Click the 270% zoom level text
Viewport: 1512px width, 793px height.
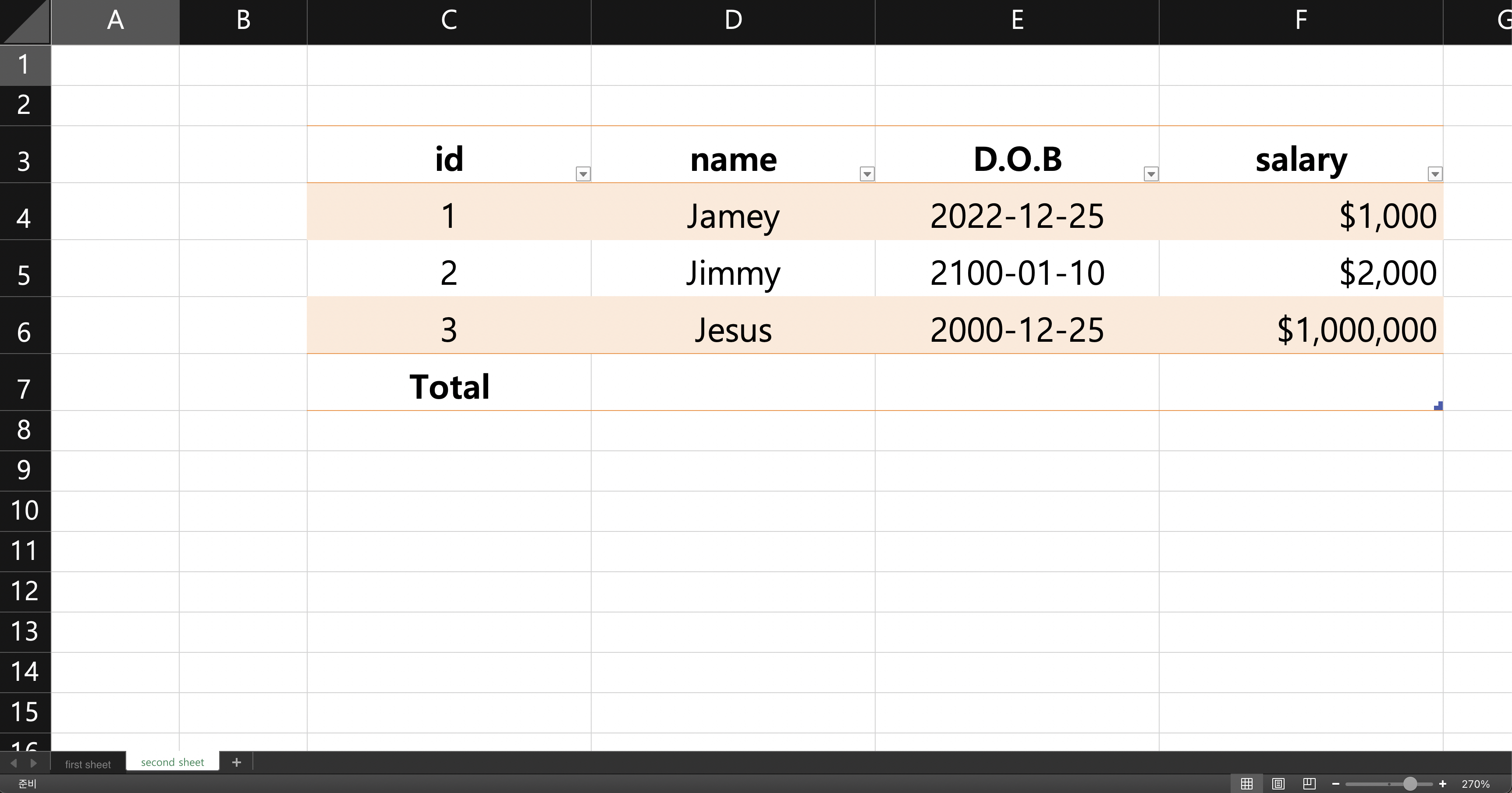(x=1476, y=784)
